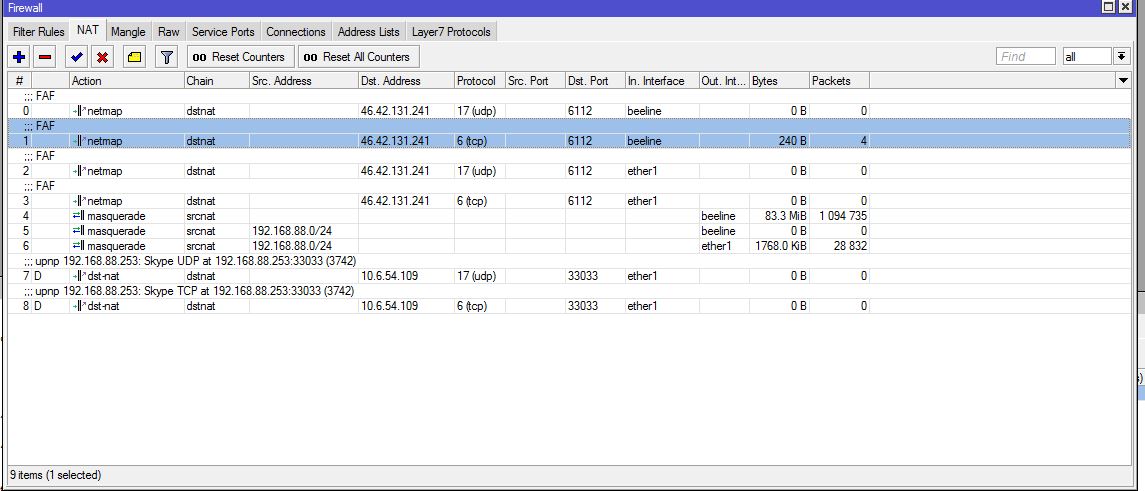1145x491 pixels.
Task: Click 'D' dynamic flag in rule 7
Action: coord(38,276)
